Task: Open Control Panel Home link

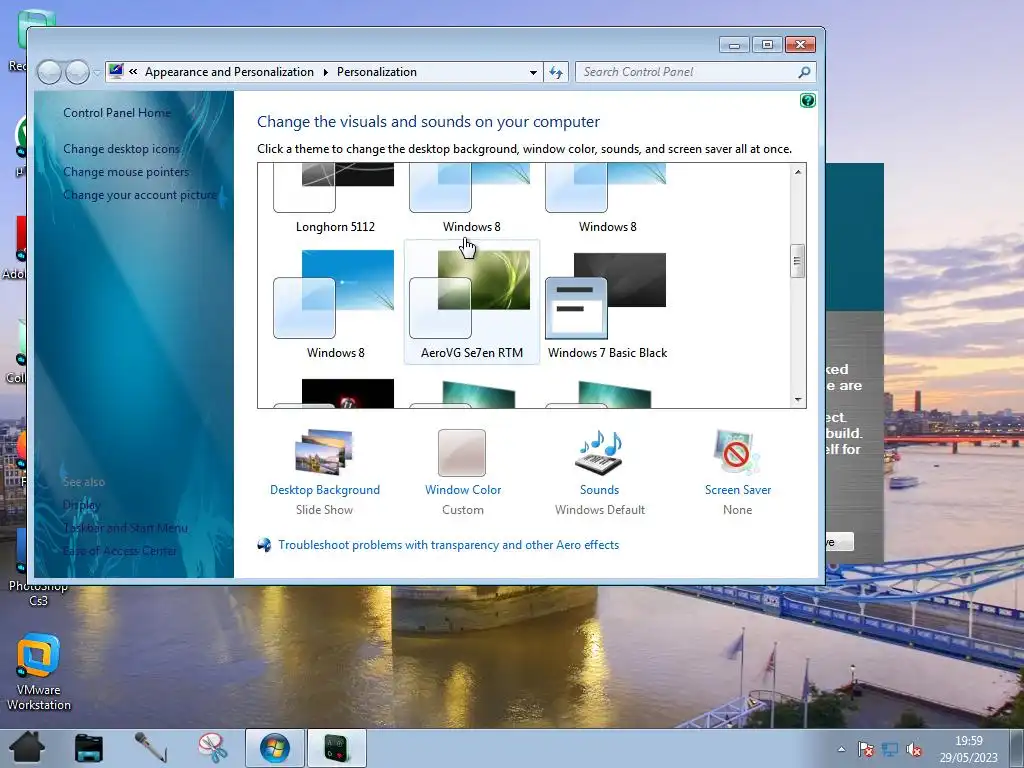Action: click(117, 113)
